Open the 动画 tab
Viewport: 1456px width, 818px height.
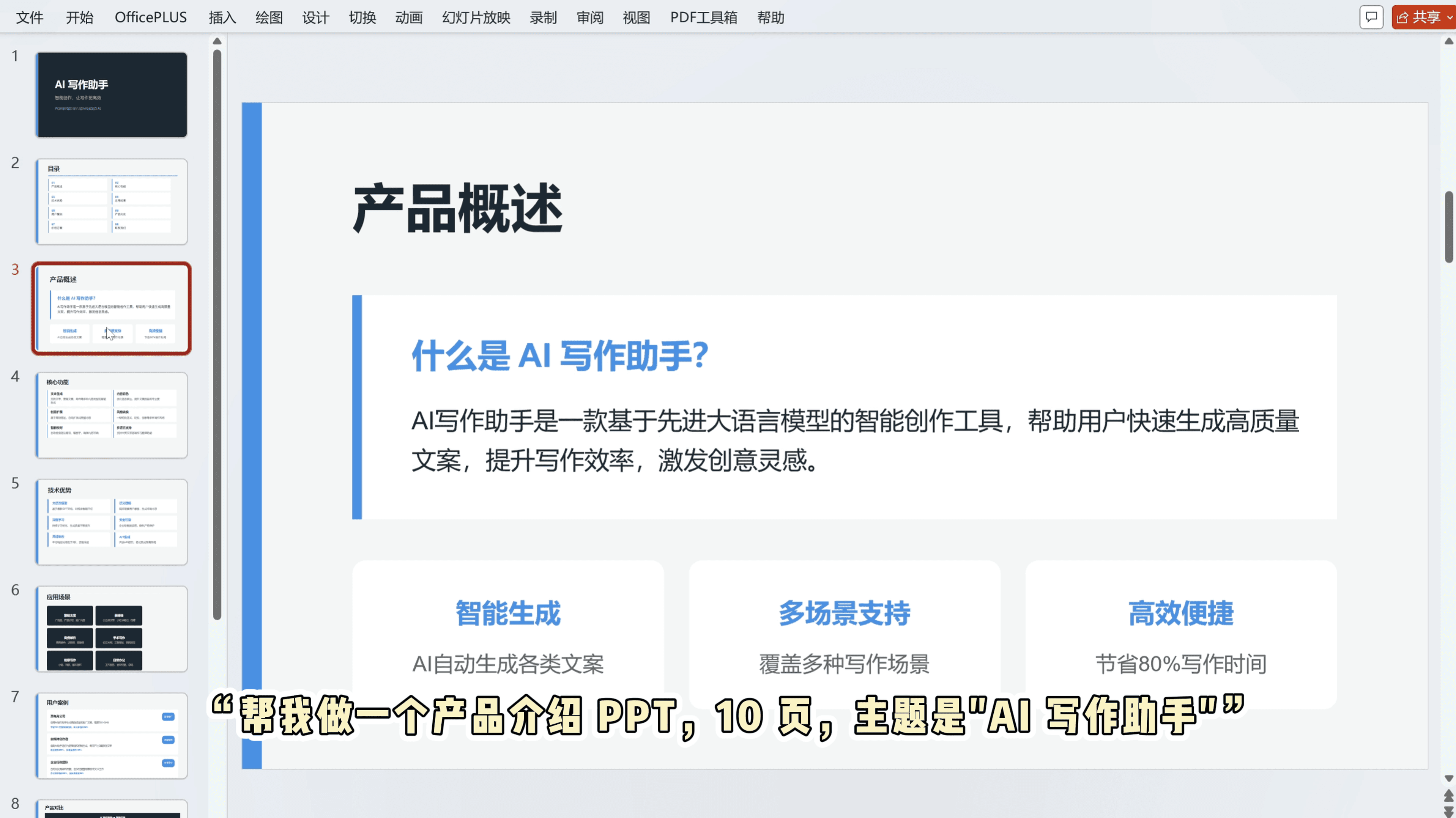(x=409, y=17)
